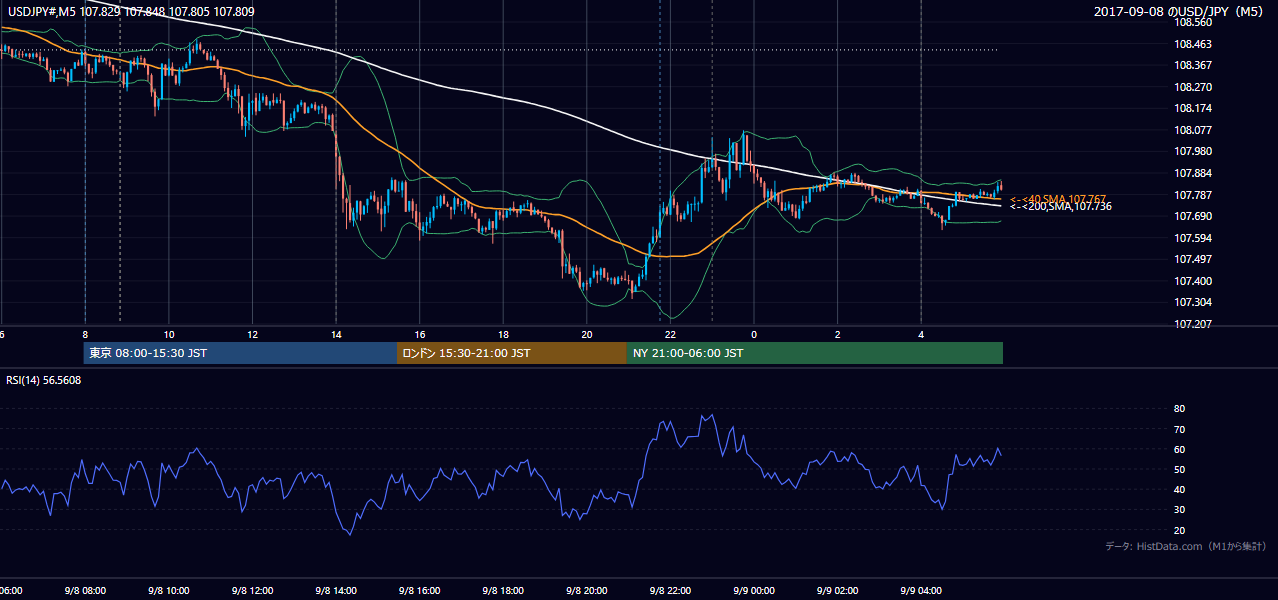Click price axis value 107.304
The image size is (1278, 600).
pyautogui.click(x=1192, y=302)
